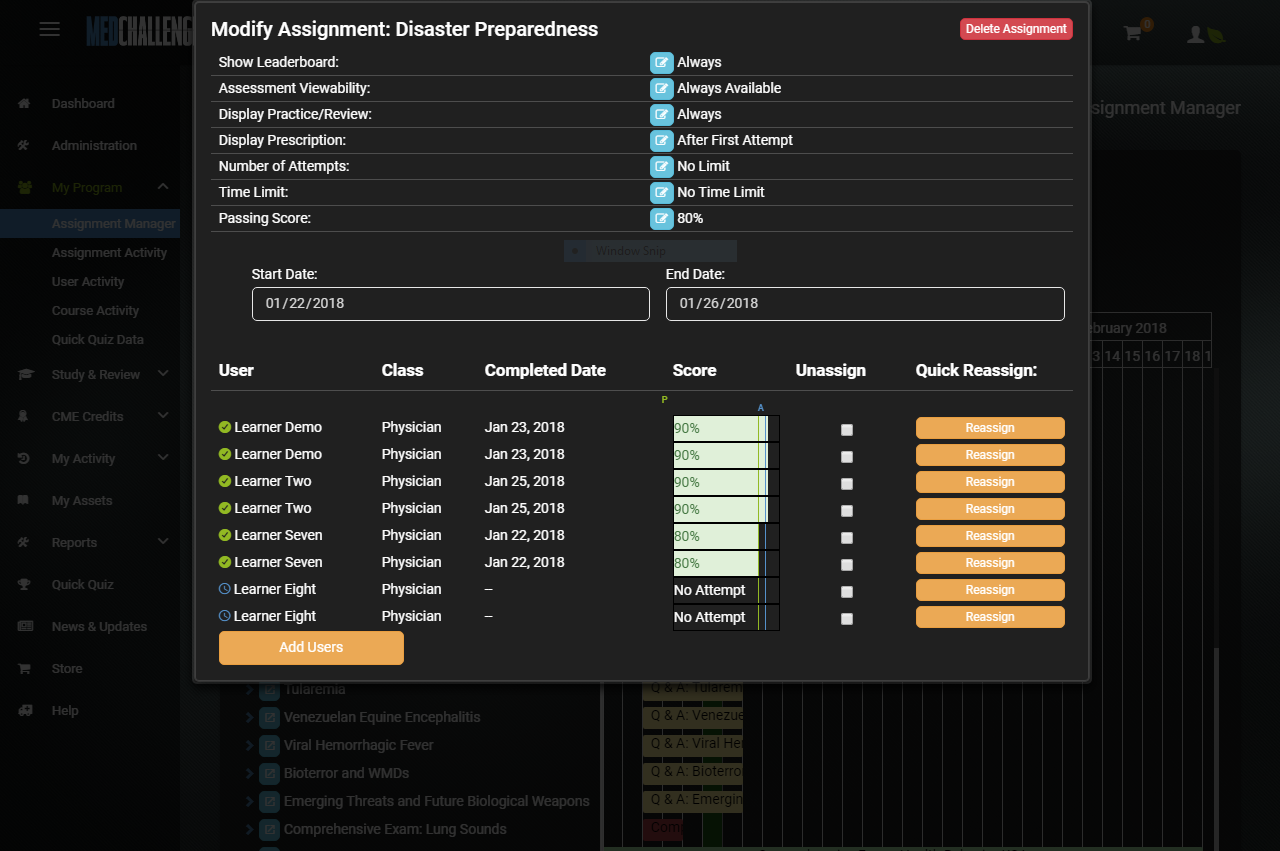Image resolution: width=1280 pixels, height=851 pixels.
Task: Edit the Number of Attempts setting
Action: pyautogui.click(x=662, y=166)
